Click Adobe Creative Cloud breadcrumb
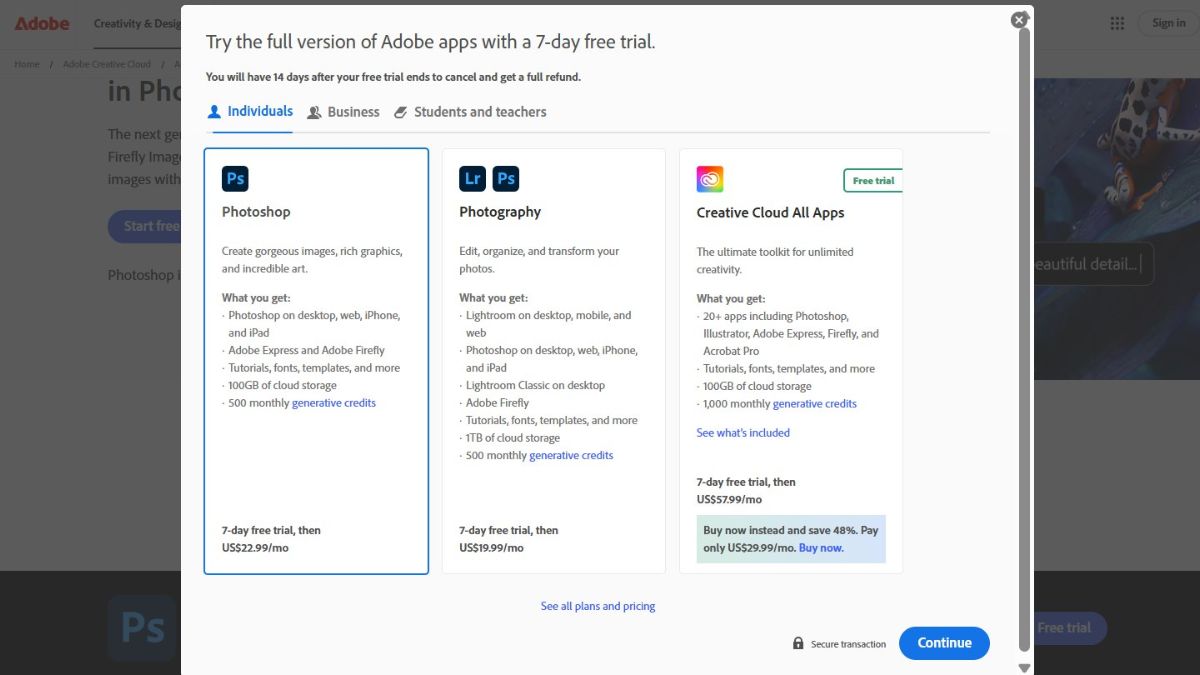The height and width of the screenshot is (675, 1200). (107, 64)
